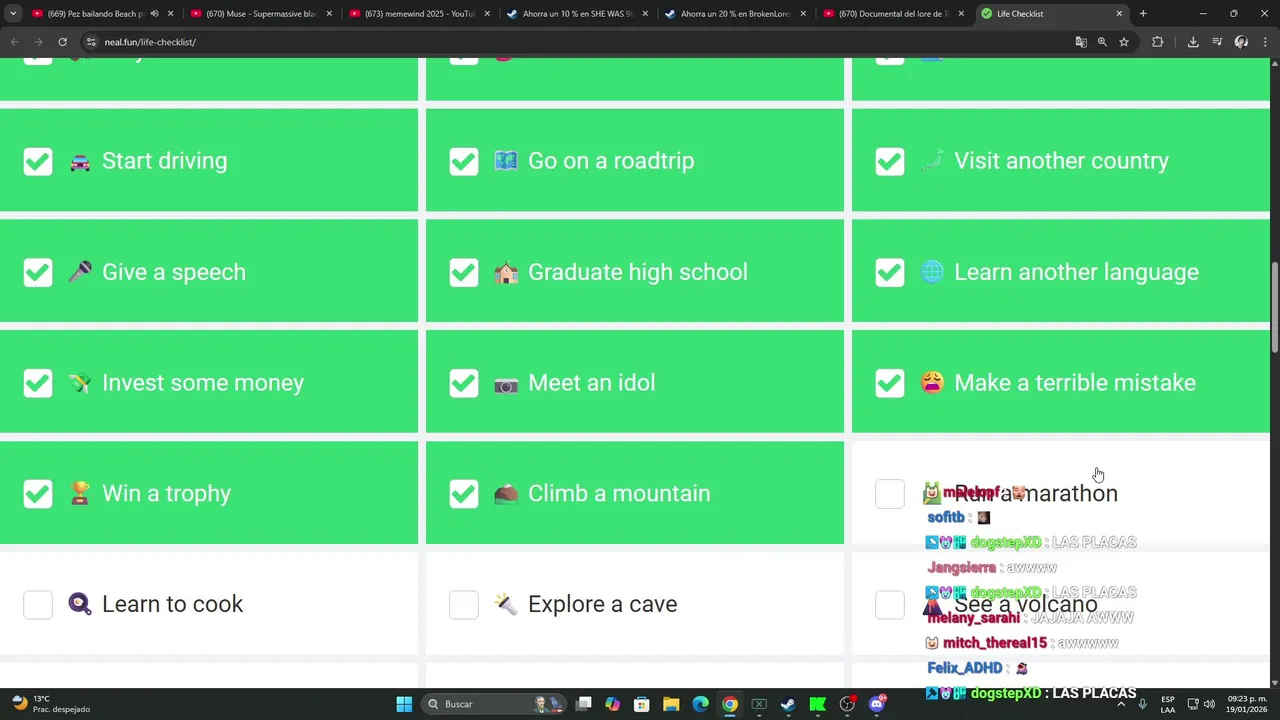Open the weather widget on taskbar
Image resolution: width=1280 pixels, height=720 pixels.
click(50, 704)
